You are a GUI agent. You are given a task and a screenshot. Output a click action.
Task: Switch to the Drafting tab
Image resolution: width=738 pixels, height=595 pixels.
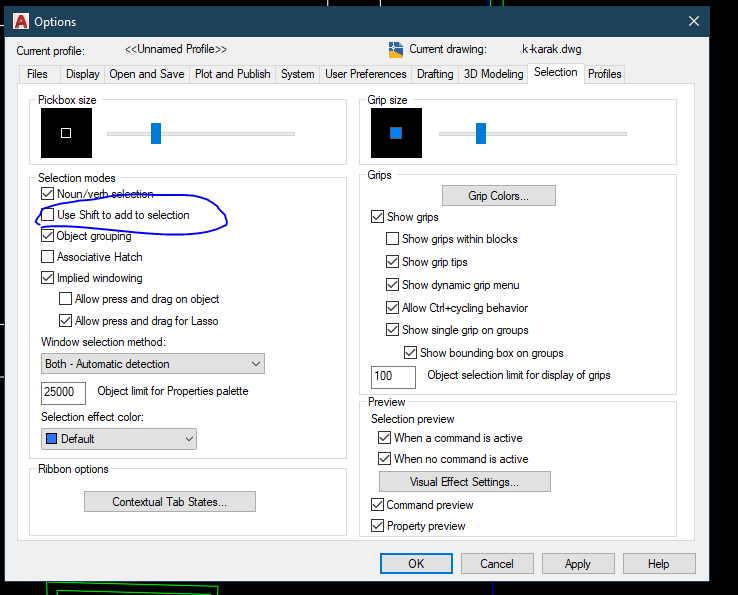pos(435,74)
